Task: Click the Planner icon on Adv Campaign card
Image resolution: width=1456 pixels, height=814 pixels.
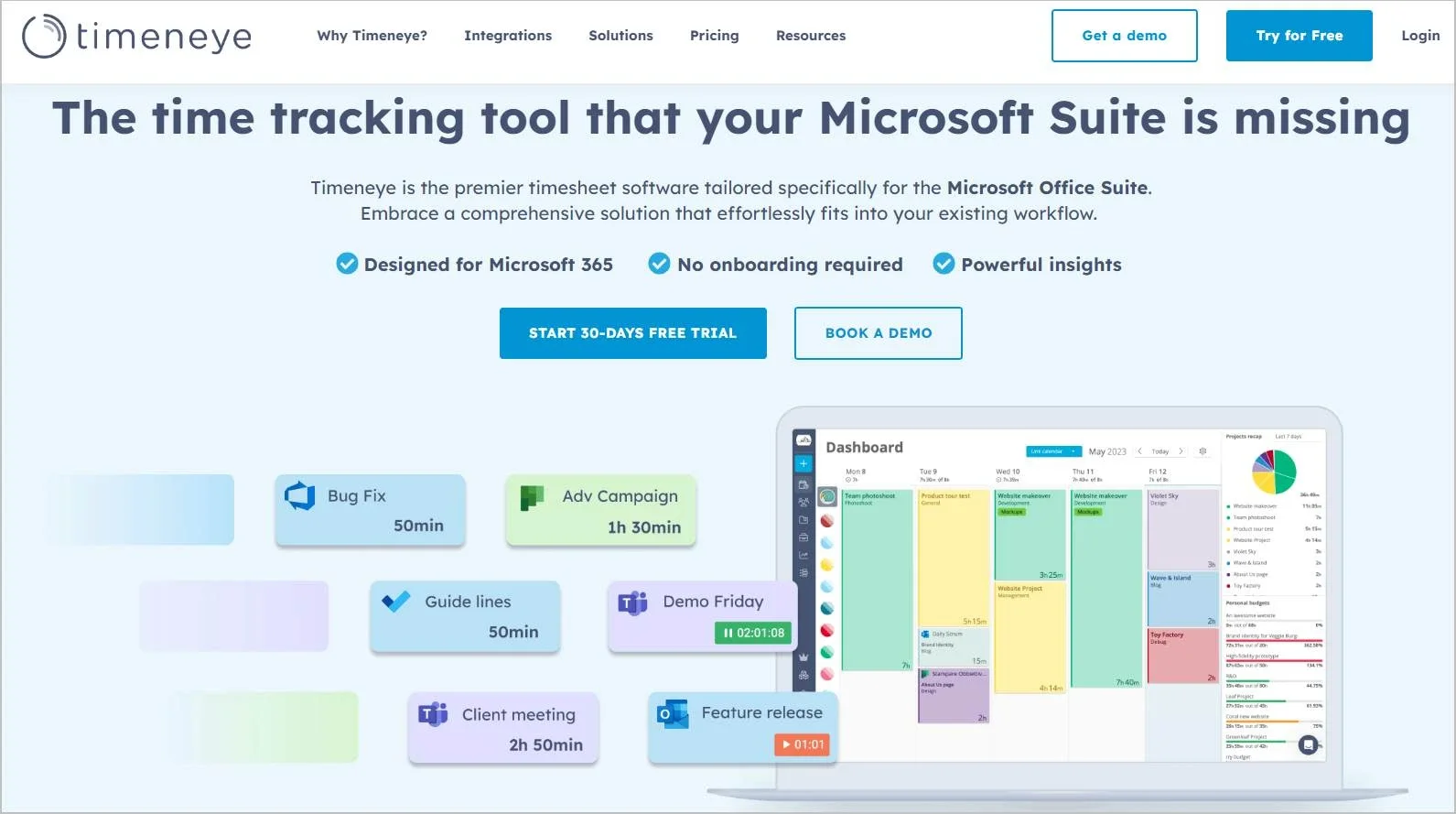Action: (x=532, y=497)
